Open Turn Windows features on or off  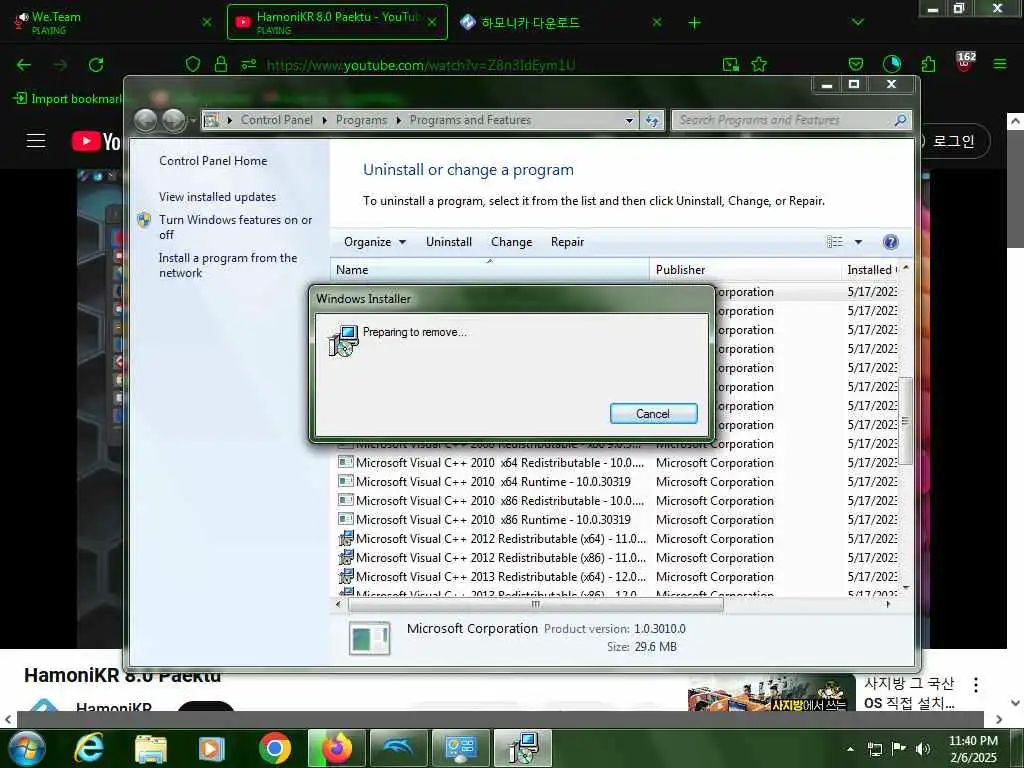(235, 227)
